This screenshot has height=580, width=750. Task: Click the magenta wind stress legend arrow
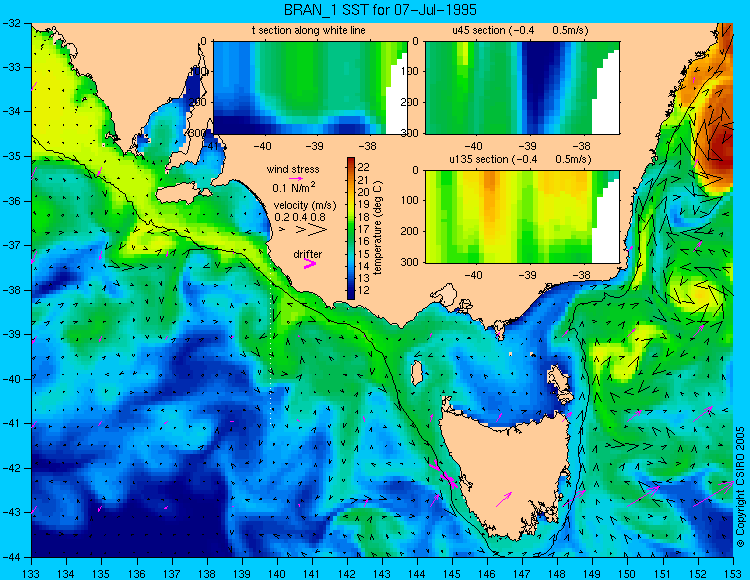pyautogui.click(x=296, y=178)
